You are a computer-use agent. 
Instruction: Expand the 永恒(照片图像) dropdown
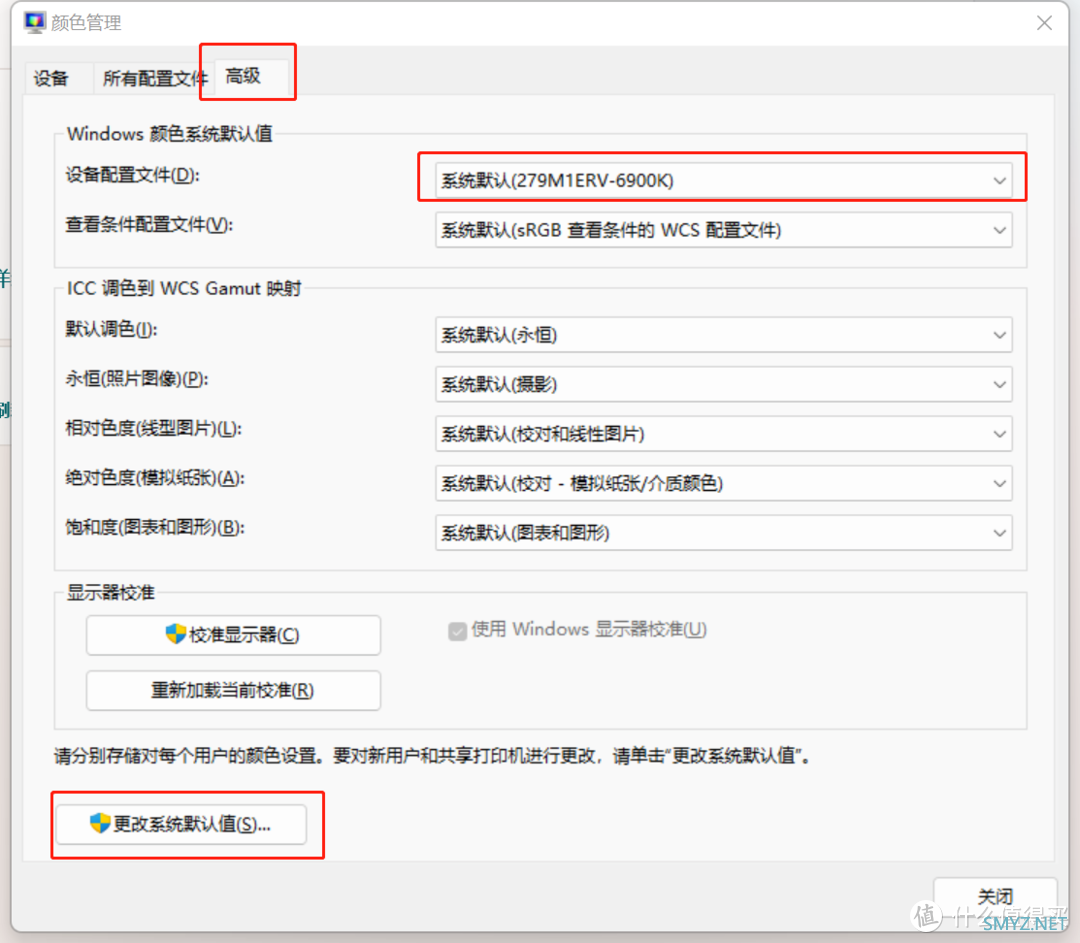pos(723,384)
